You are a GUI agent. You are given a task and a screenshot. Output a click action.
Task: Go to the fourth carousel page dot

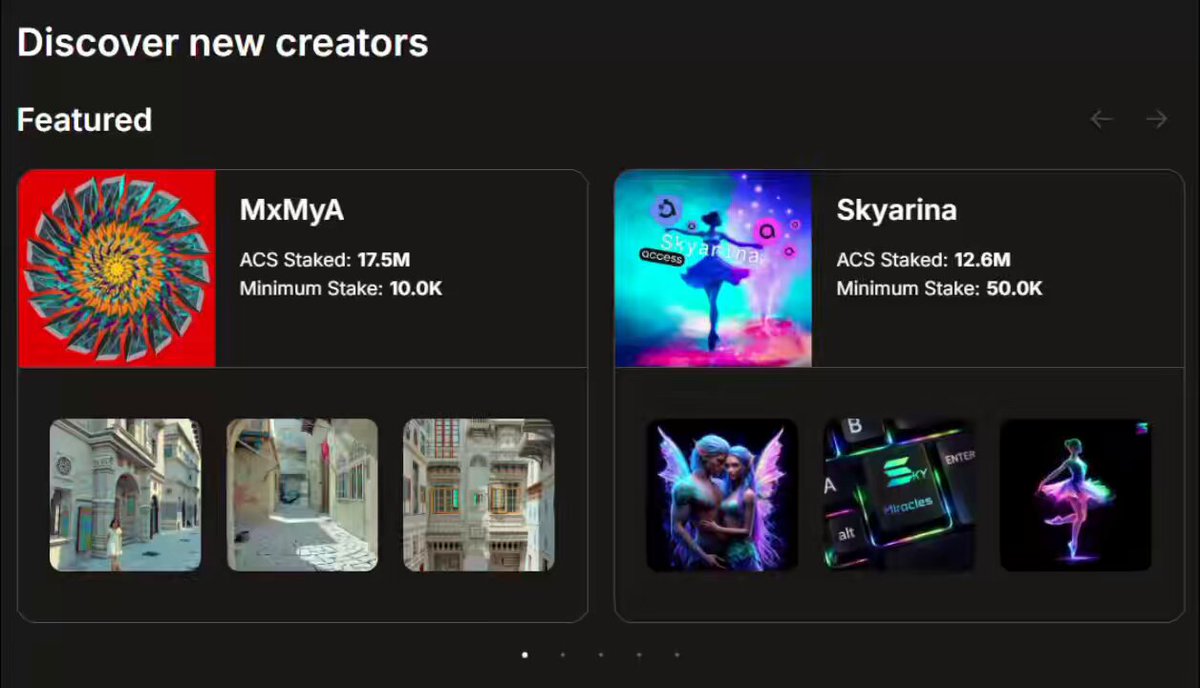click(x=639, y=655)
